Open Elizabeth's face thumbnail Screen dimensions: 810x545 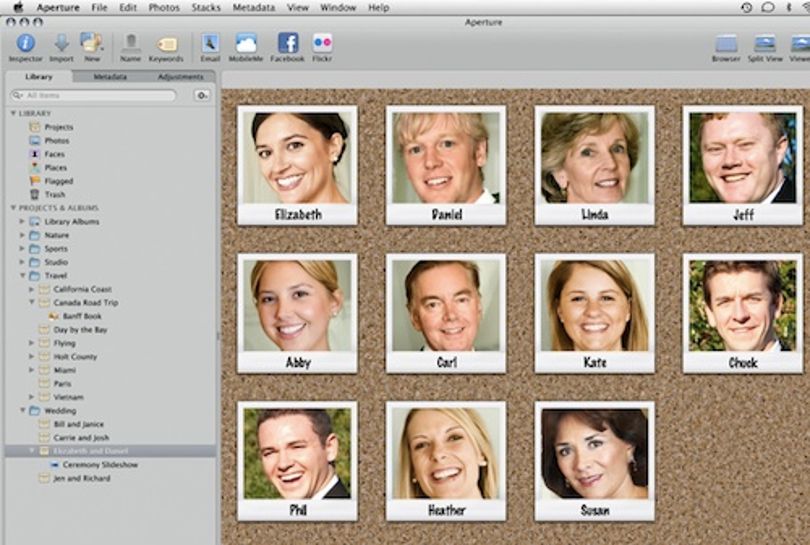click(x=297, y=165)
